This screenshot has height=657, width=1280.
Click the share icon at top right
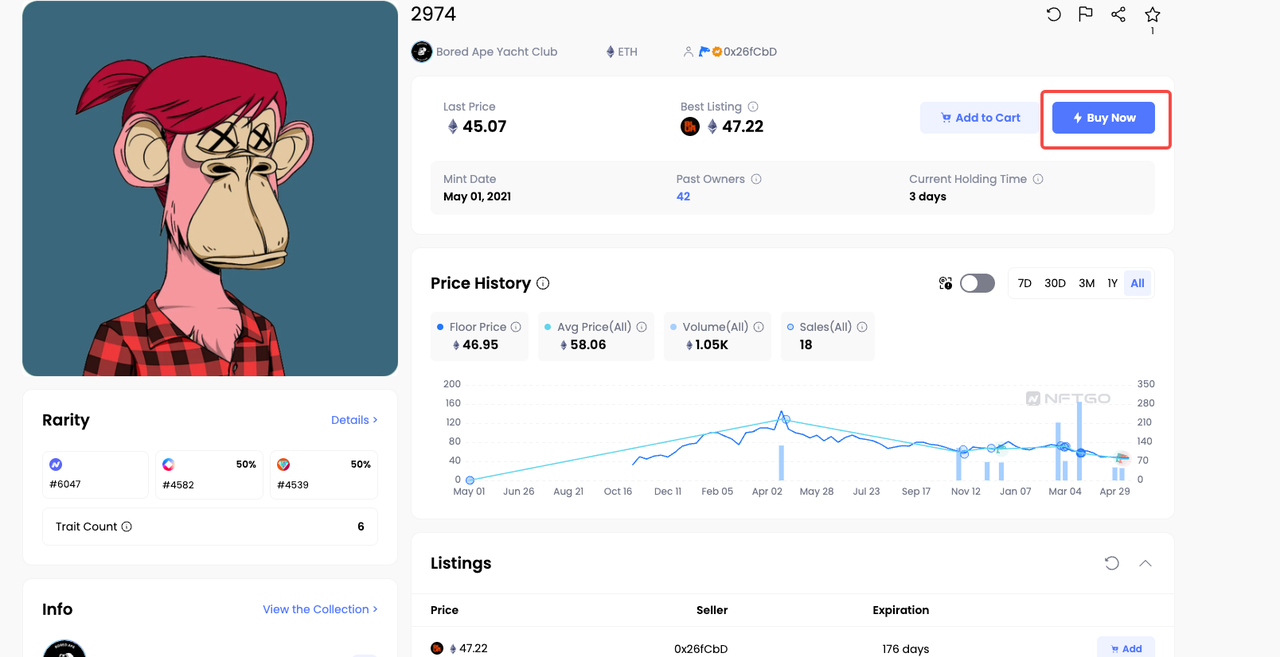pos(1118,14)
